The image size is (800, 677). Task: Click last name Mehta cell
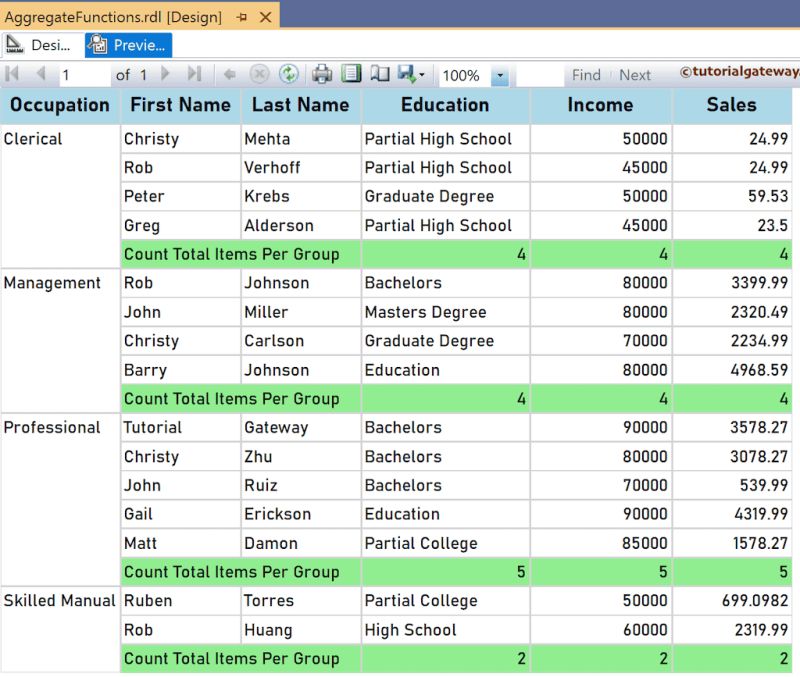click(301, 139)
